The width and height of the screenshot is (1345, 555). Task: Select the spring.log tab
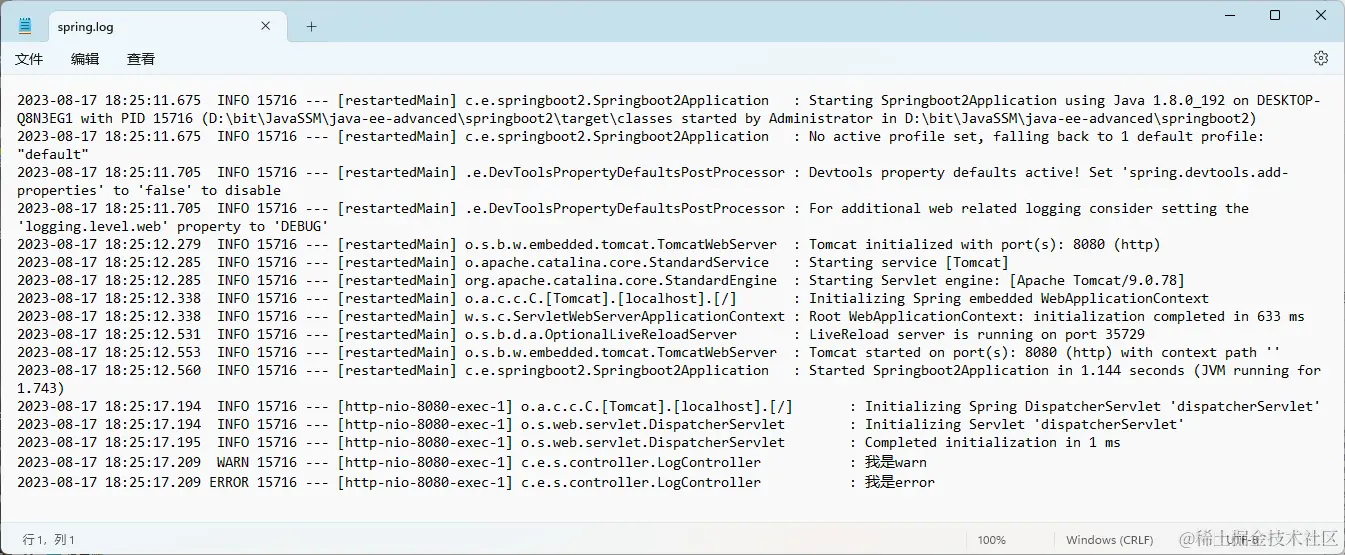click(x=165, y=27)
